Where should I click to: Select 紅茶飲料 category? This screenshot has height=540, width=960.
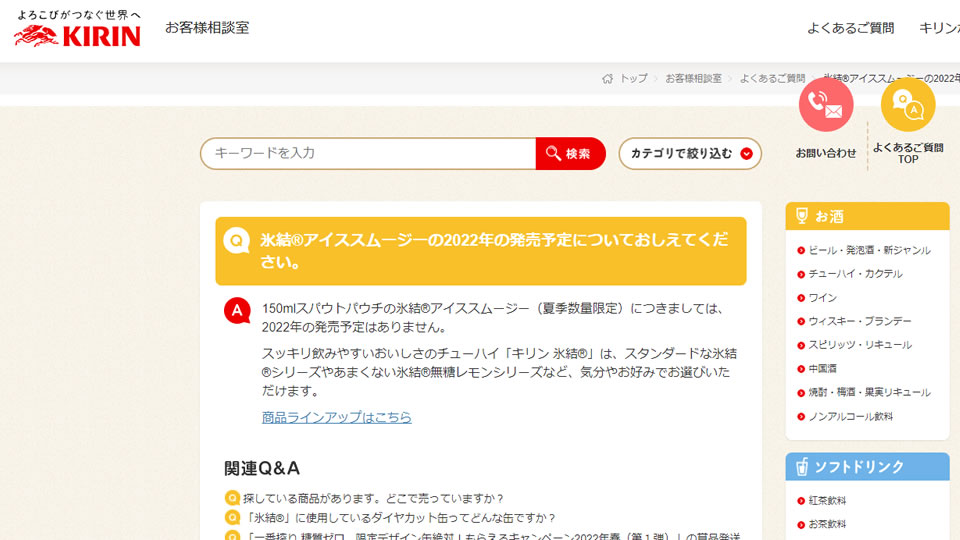[827, 501]
